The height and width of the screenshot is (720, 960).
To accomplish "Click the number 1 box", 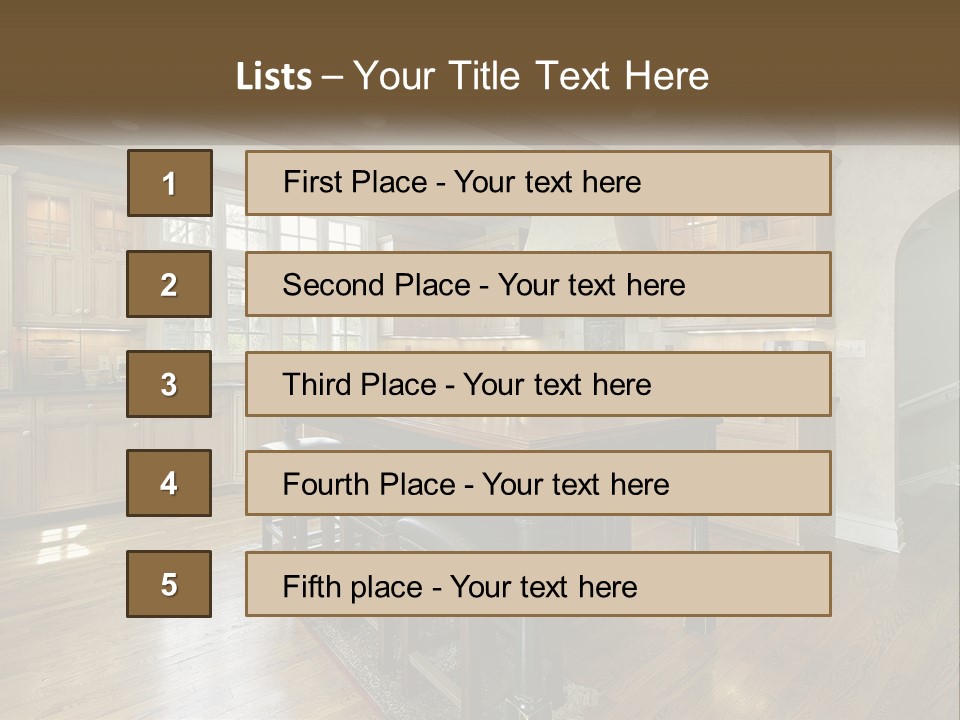I will (x=170, y=183).
